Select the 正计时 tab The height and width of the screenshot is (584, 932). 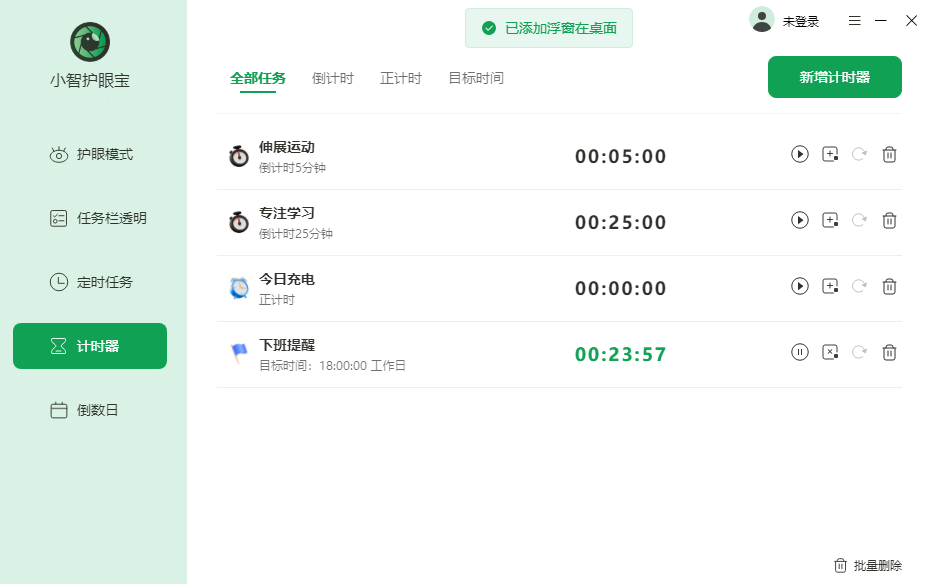coord(401,78)
